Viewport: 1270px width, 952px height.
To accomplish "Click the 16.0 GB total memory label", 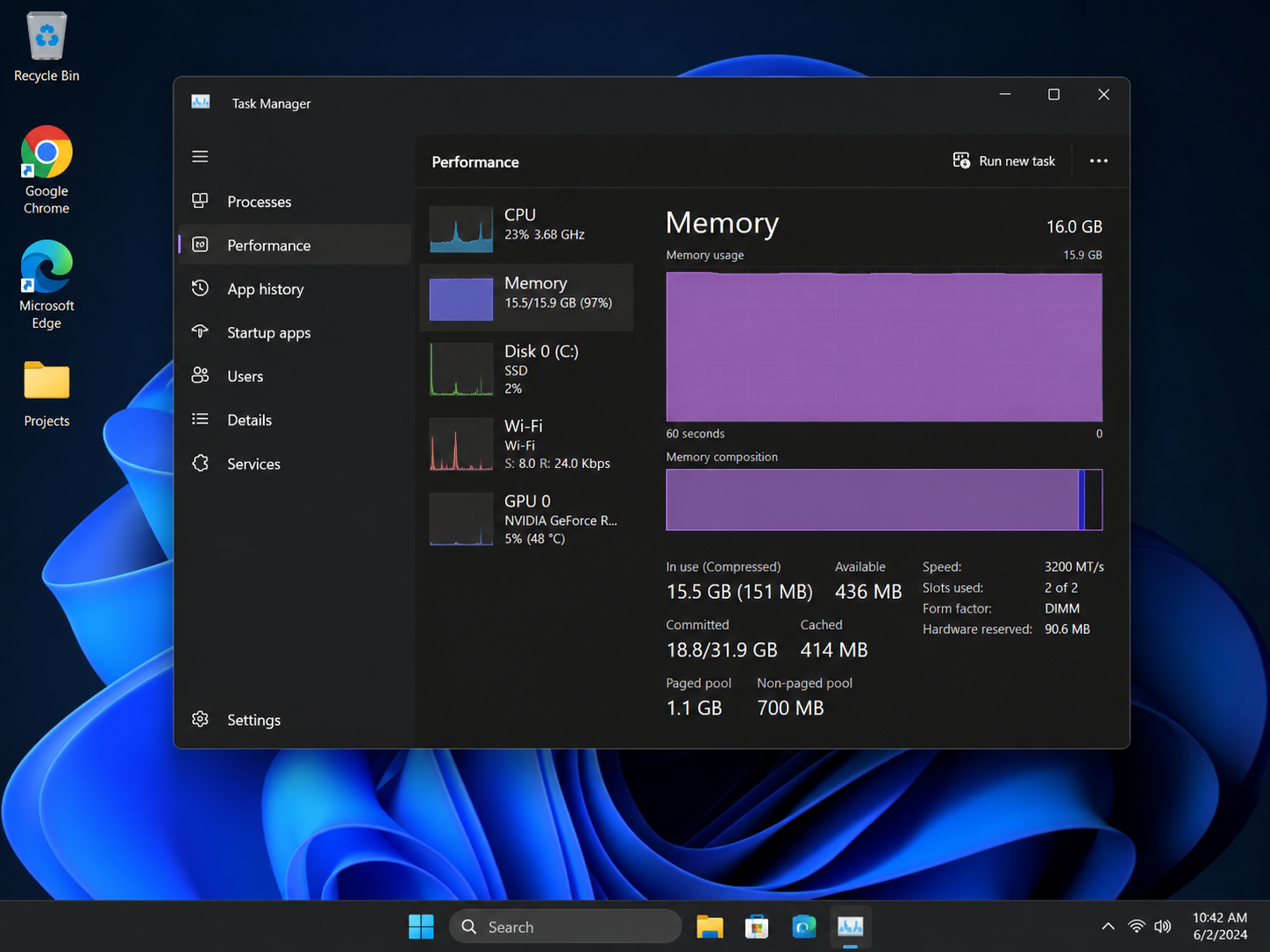I will (x=1074, y=227).
